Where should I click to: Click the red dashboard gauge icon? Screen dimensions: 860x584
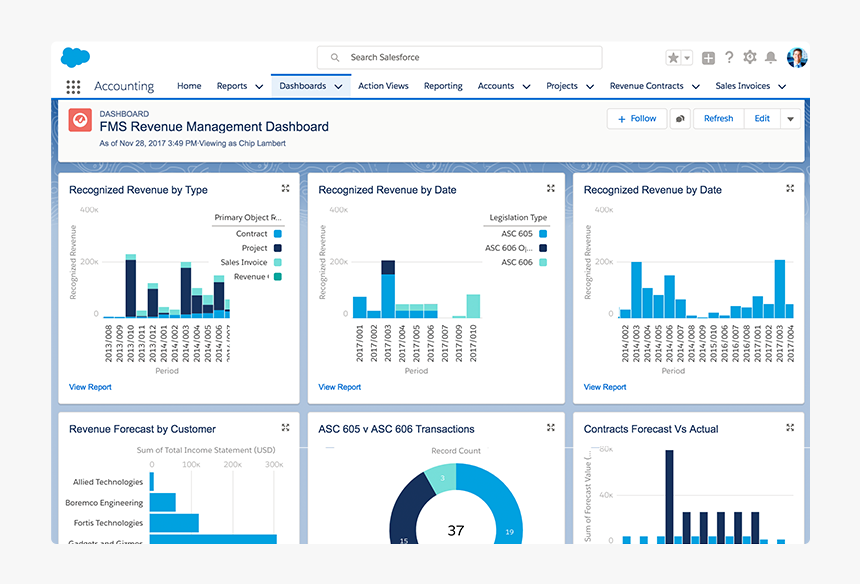pos(80,120)
